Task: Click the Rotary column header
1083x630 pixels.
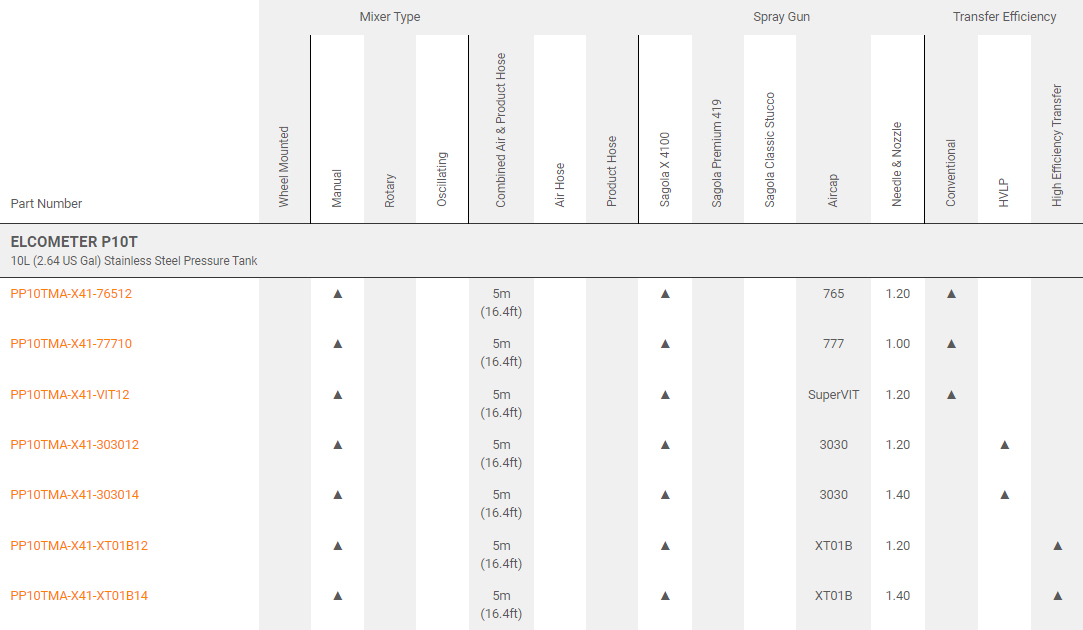Action: click(390, 190)
